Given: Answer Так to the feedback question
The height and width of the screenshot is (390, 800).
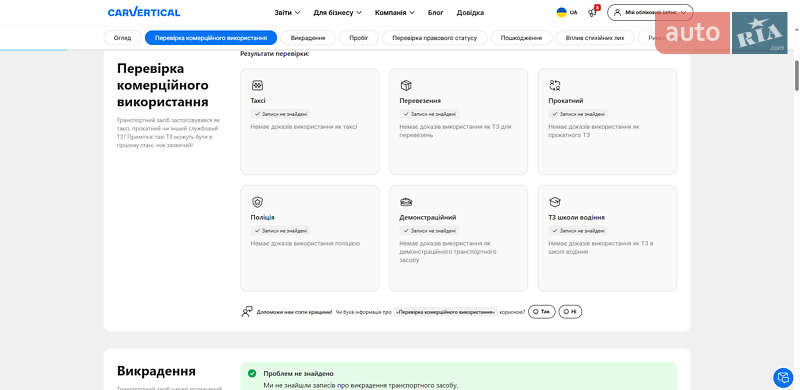Looking at the screenshot, I should pyautogui.click(x=541, y=311).
